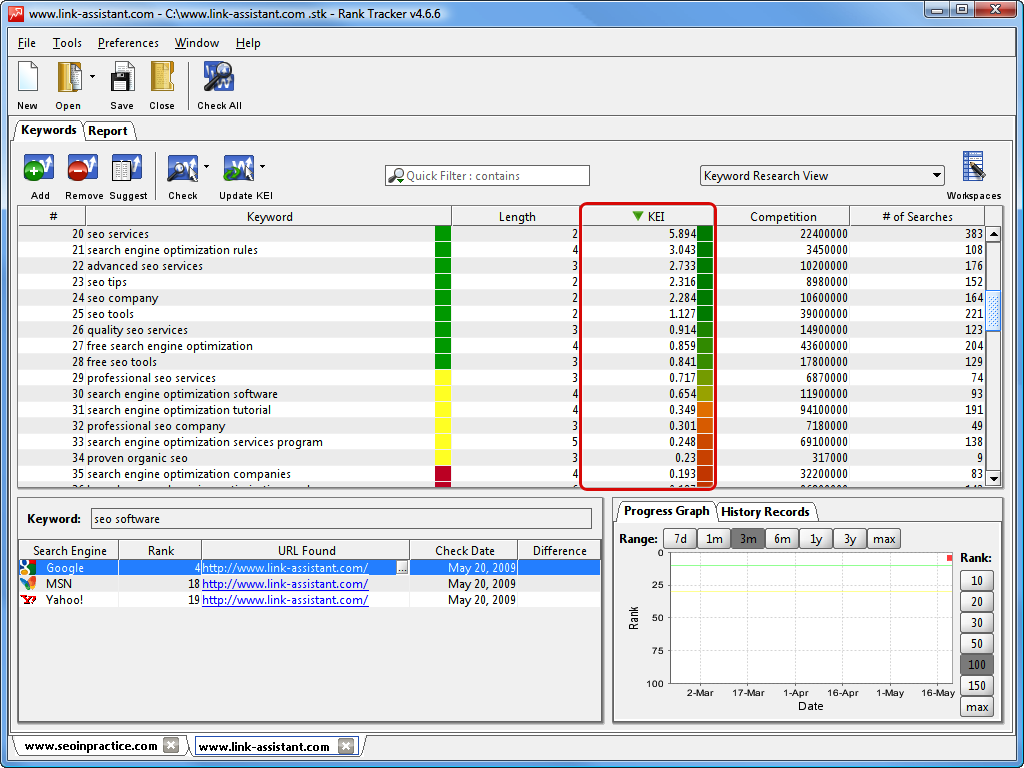Click the Update KEI icon
This screenshot has width=1024, height=768.
click(x=239, y=168)
